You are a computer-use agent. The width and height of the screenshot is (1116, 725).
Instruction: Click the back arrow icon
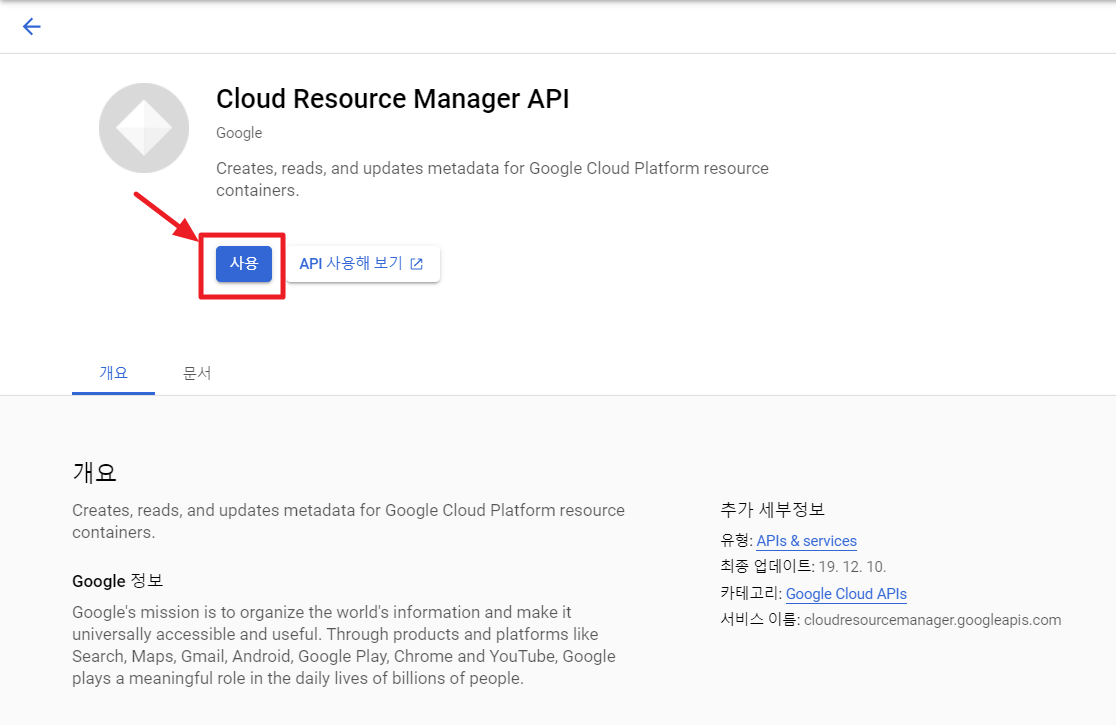pyautogui.click(x=32, y=27)
